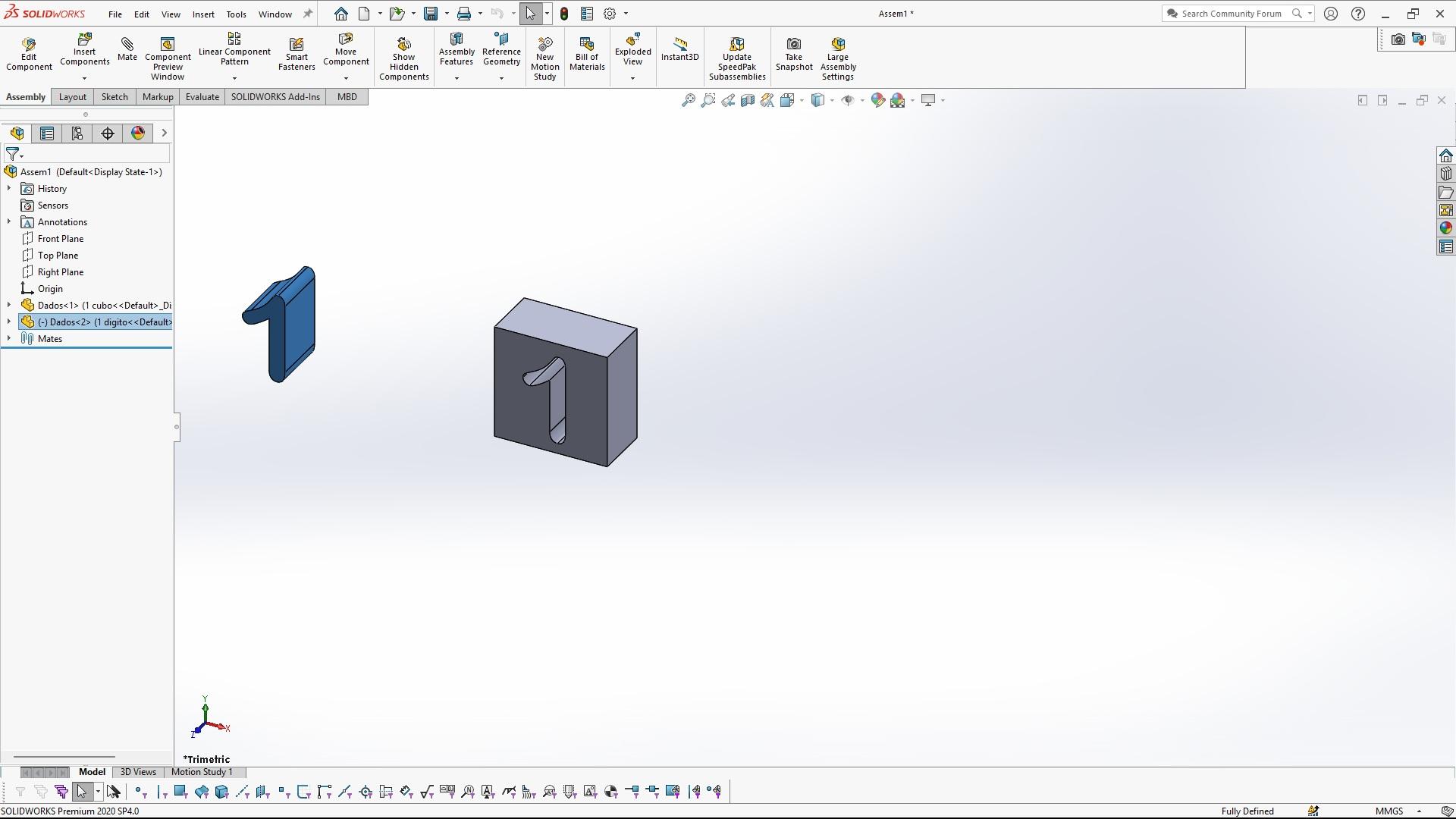
Task: Click Show Hidden Components
Action: click(404, 58)
